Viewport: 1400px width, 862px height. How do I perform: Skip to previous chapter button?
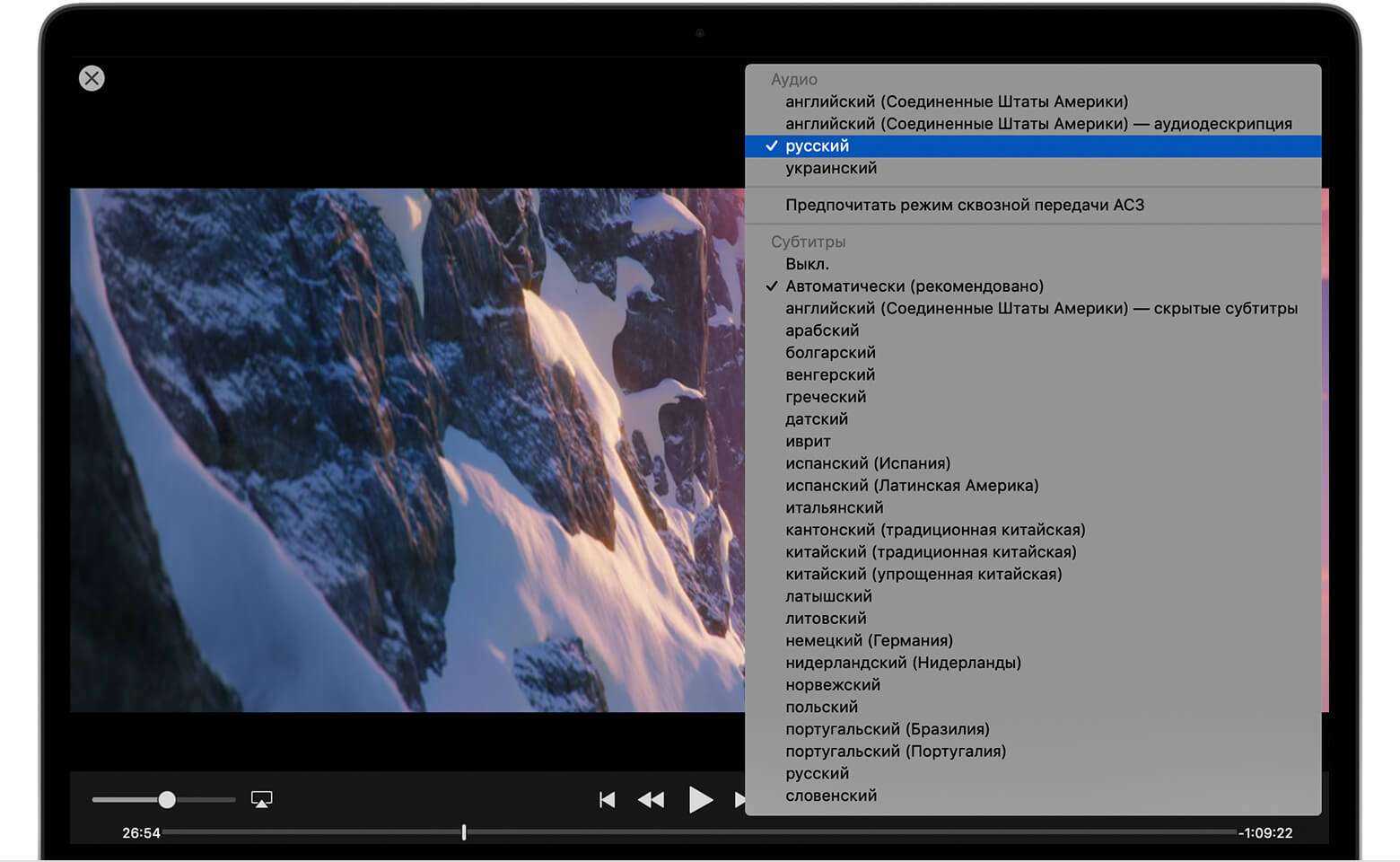[608, 799]
